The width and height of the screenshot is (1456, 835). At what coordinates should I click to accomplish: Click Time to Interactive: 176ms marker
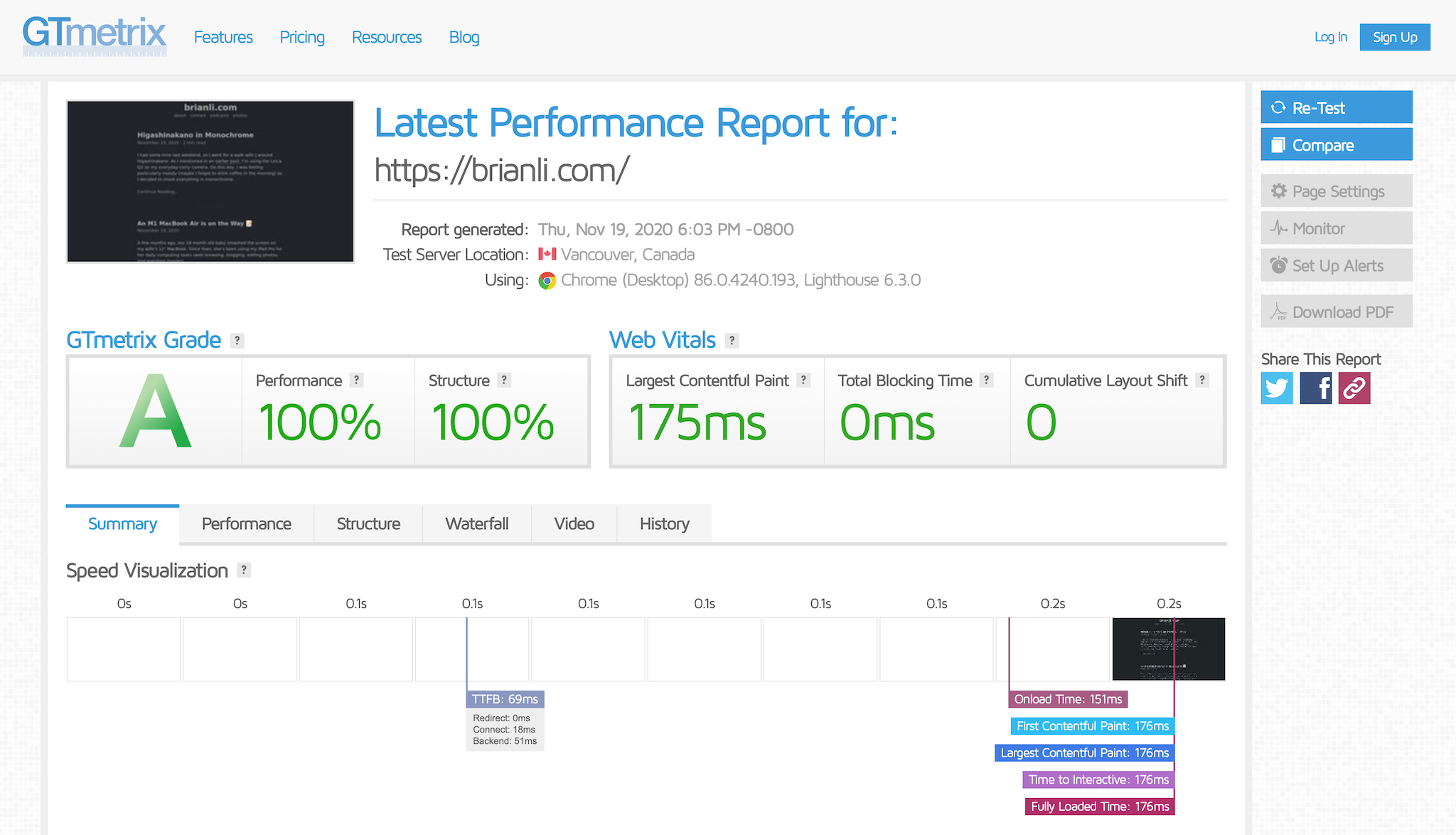pyautogui.click(x=1098, y=780)
